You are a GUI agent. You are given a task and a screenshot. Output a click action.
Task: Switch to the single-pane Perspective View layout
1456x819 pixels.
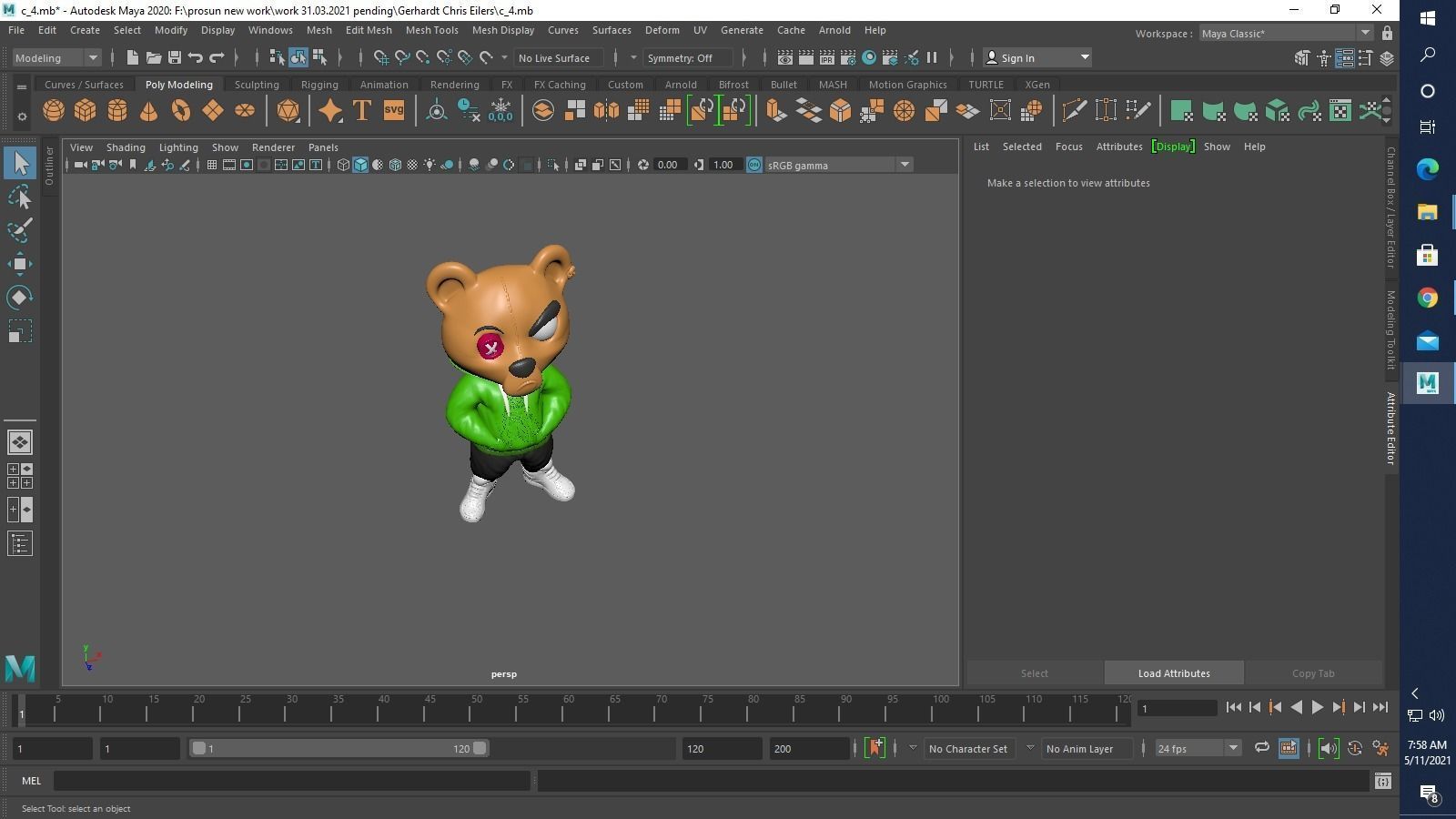[x=20, y=442]
